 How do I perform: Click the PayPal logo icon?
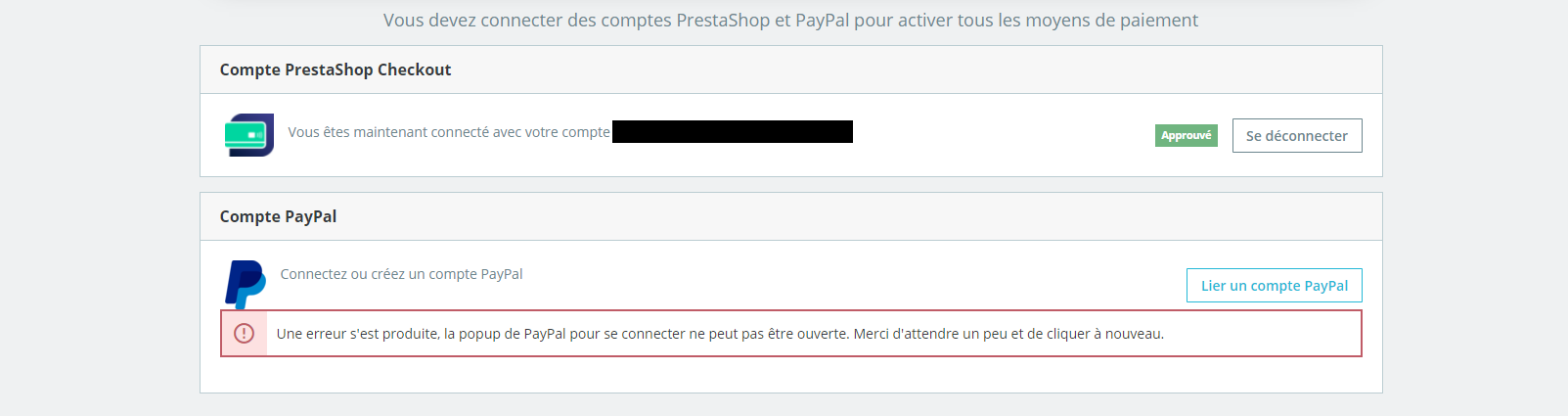pyautogui.click(x=245, y=285)
